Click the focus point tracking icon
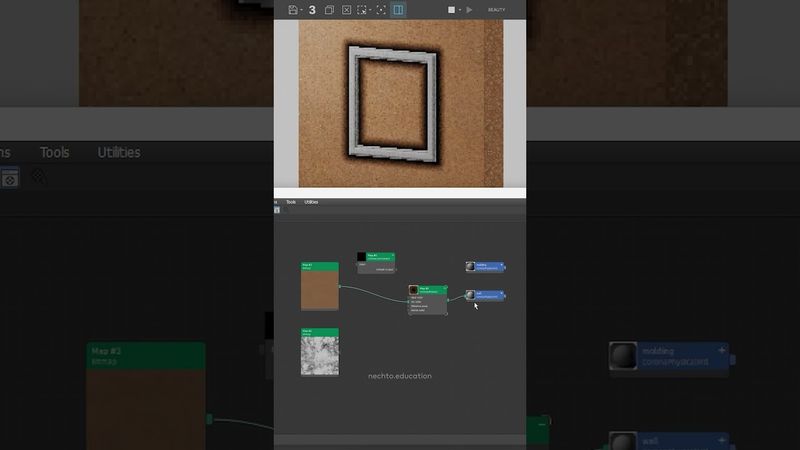 tap(381, 10)
